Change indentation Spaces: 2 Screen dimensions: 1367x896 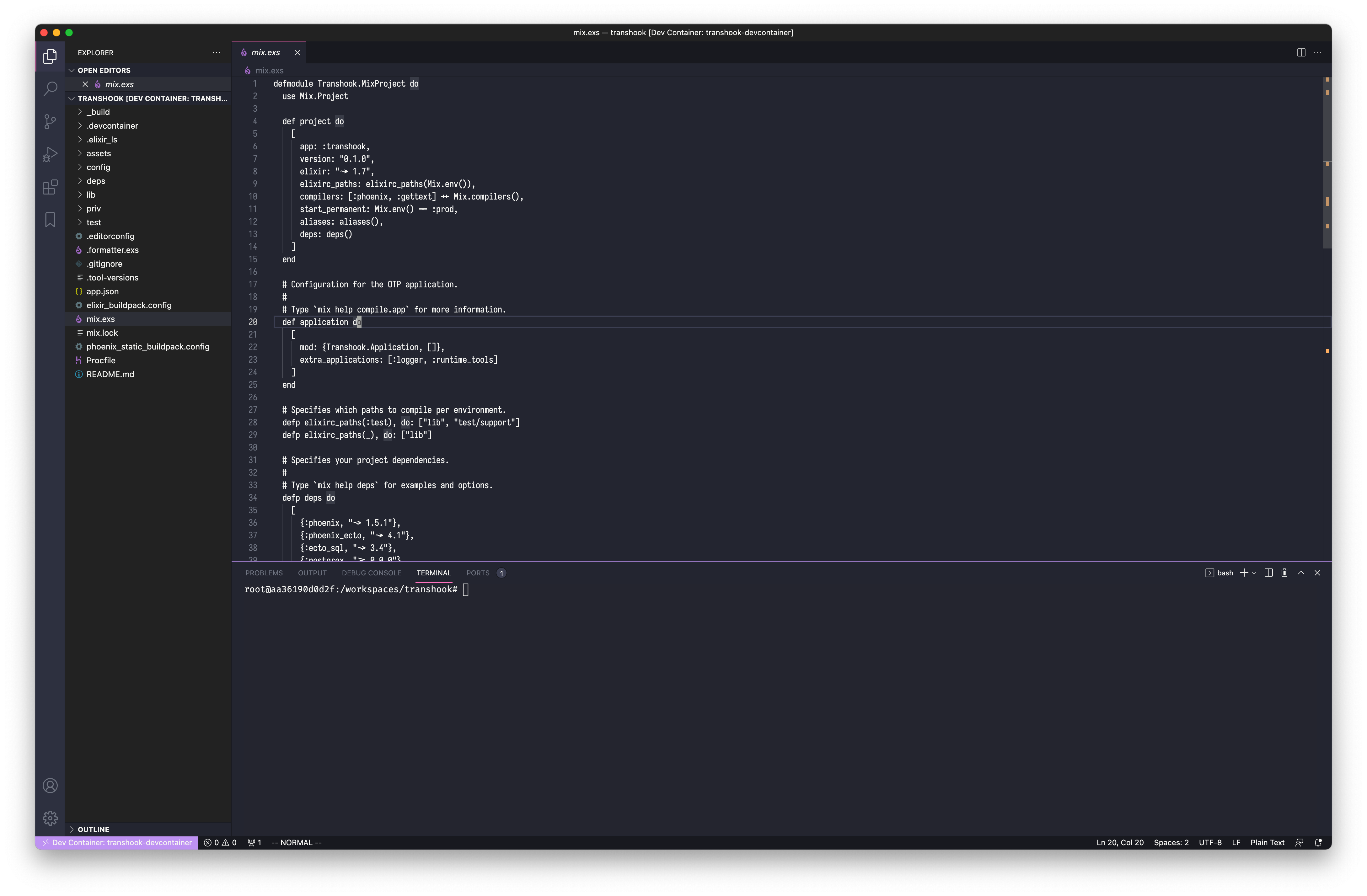1171,843
